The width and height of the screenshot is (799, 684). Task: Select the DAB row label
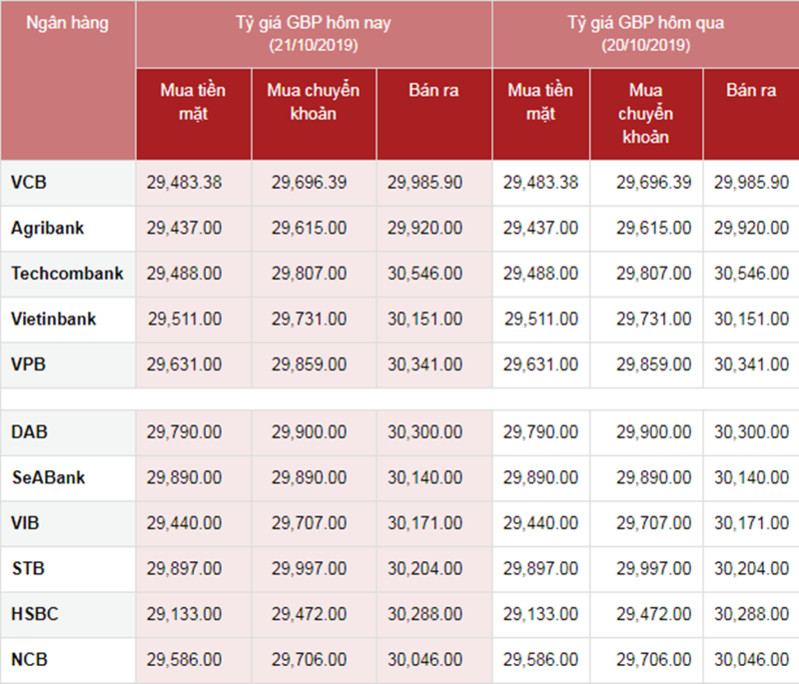click(30, 432)
